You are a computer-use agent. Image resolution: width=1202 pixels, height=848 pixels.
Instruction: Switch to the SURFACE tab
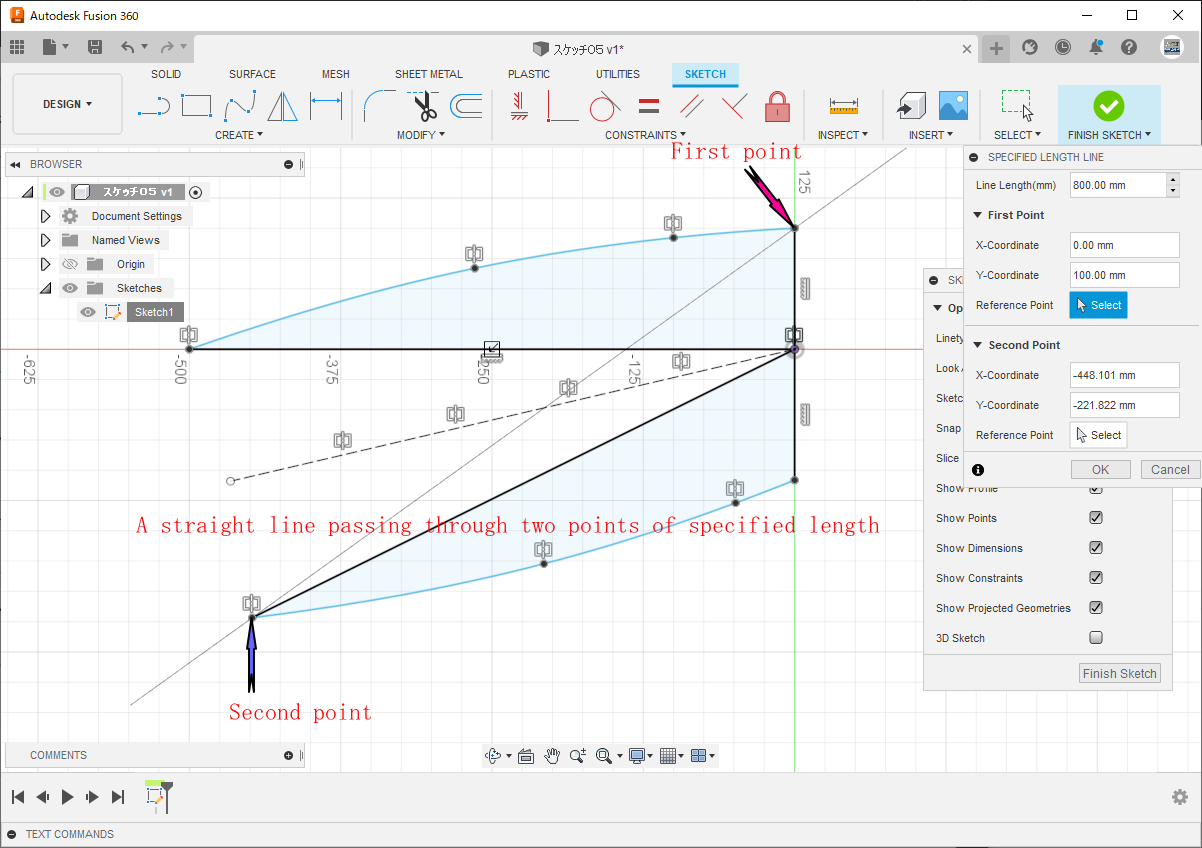(x=252, y=74)
